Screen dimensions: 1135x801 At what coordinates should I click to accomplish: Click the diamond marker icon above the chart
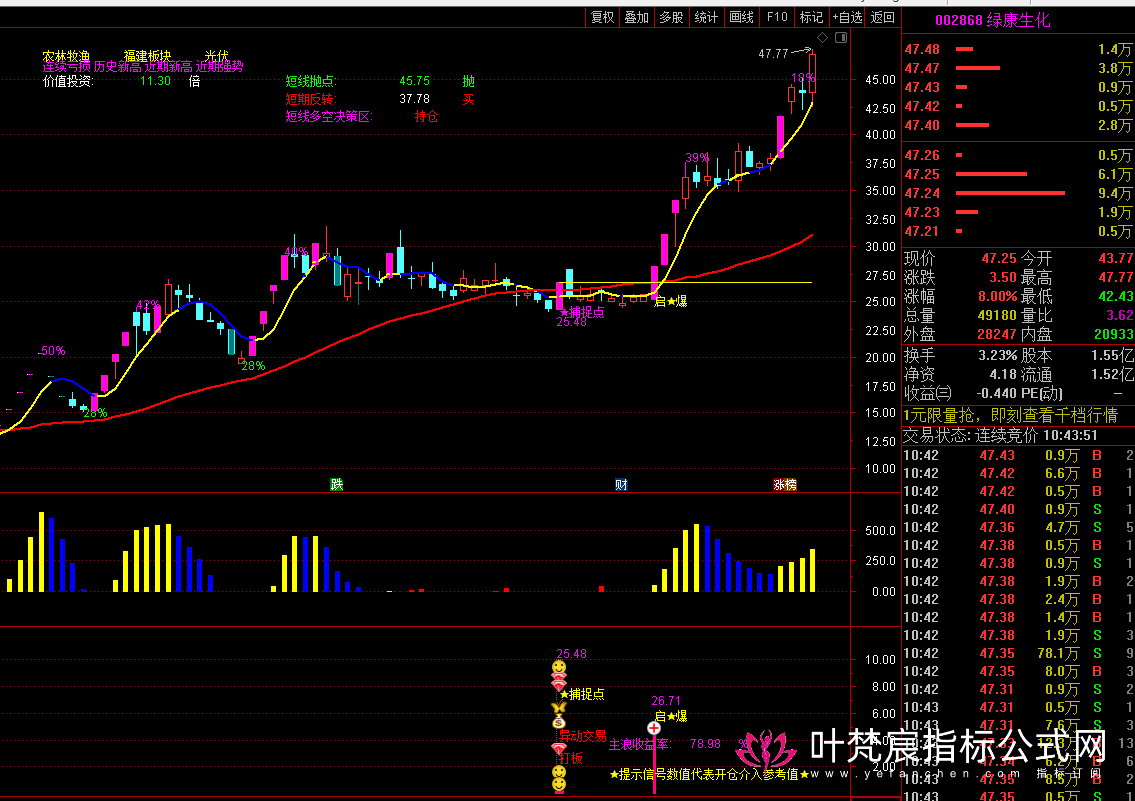point(823,38)
